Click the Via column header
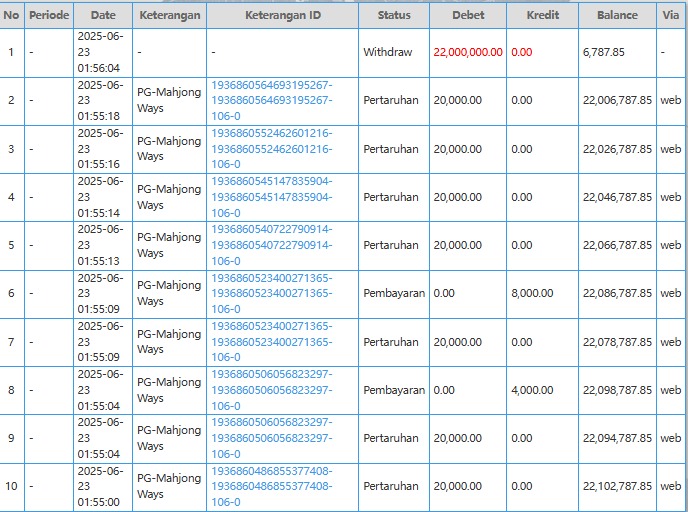The width and height of the screenshot is (688, 512). click(x=670, y=15)
